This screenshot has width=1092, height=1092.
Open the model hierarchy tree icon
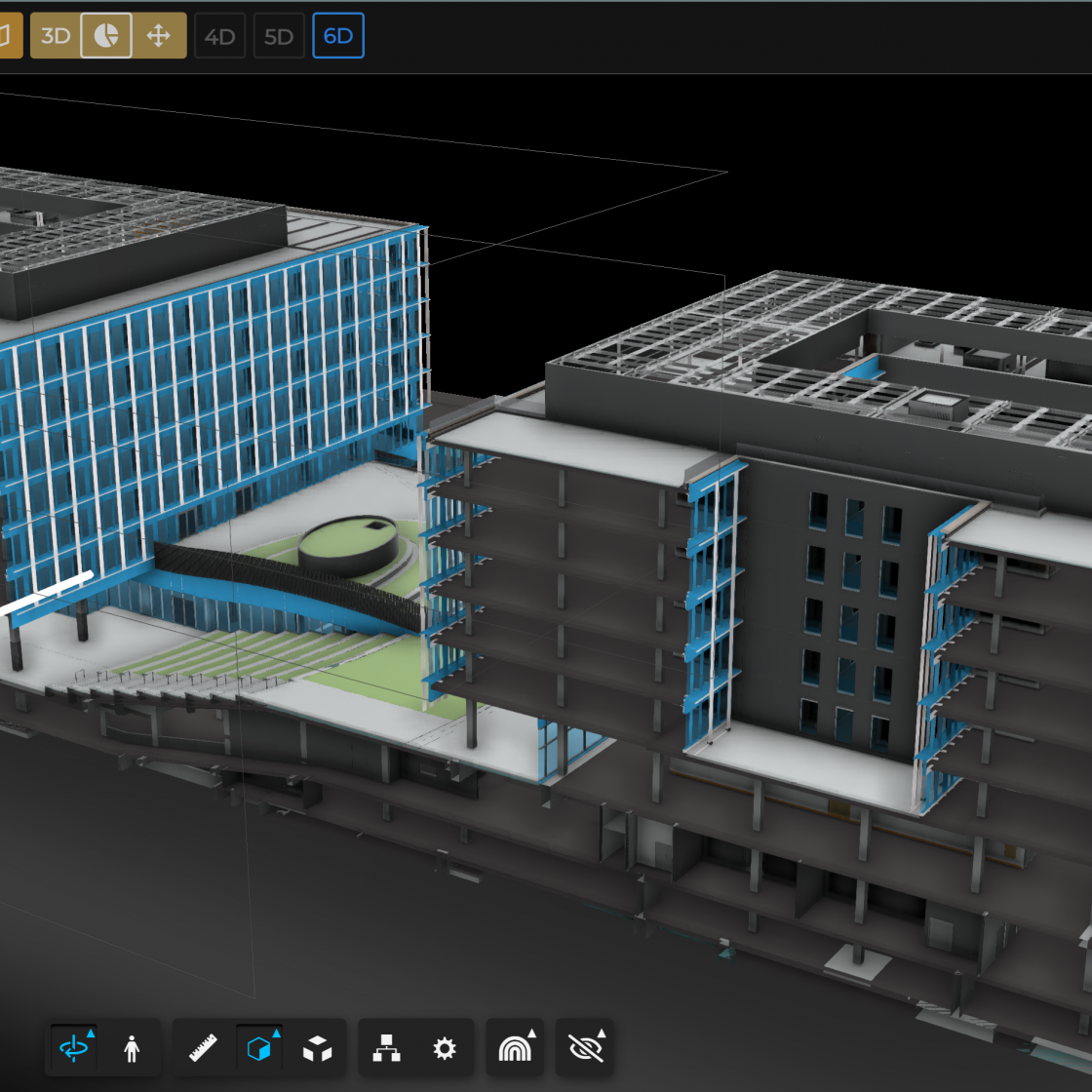[x=387, y=1048]
